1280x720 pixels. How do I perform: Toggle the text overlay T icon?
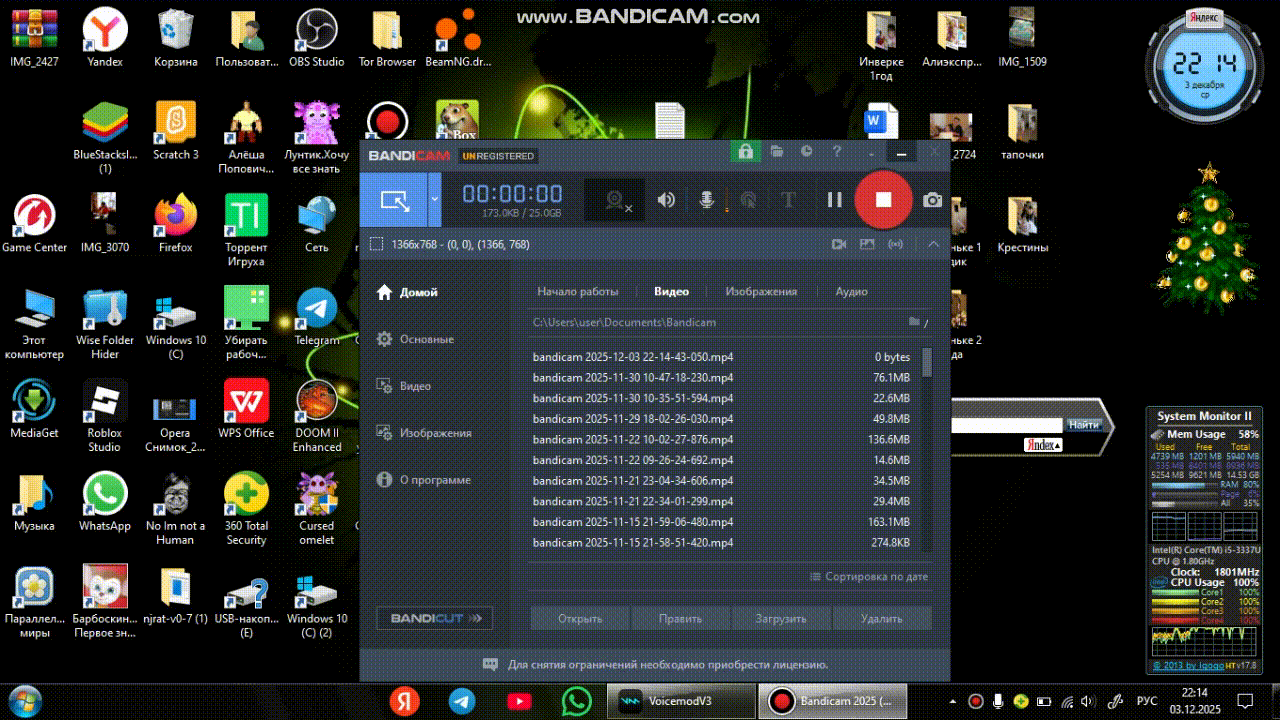(788, 200)
